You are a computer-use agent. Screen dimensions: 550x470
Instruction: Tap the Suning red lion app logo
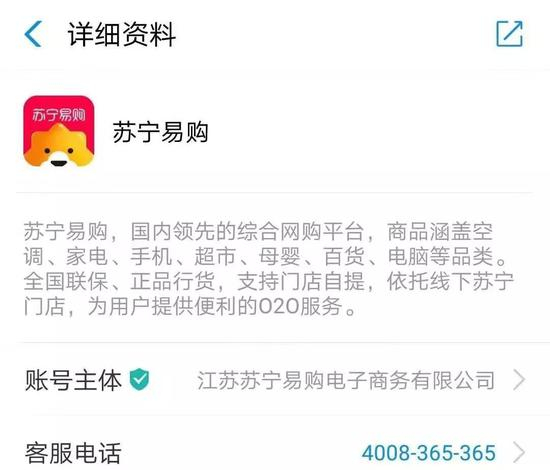coord(59,131)
